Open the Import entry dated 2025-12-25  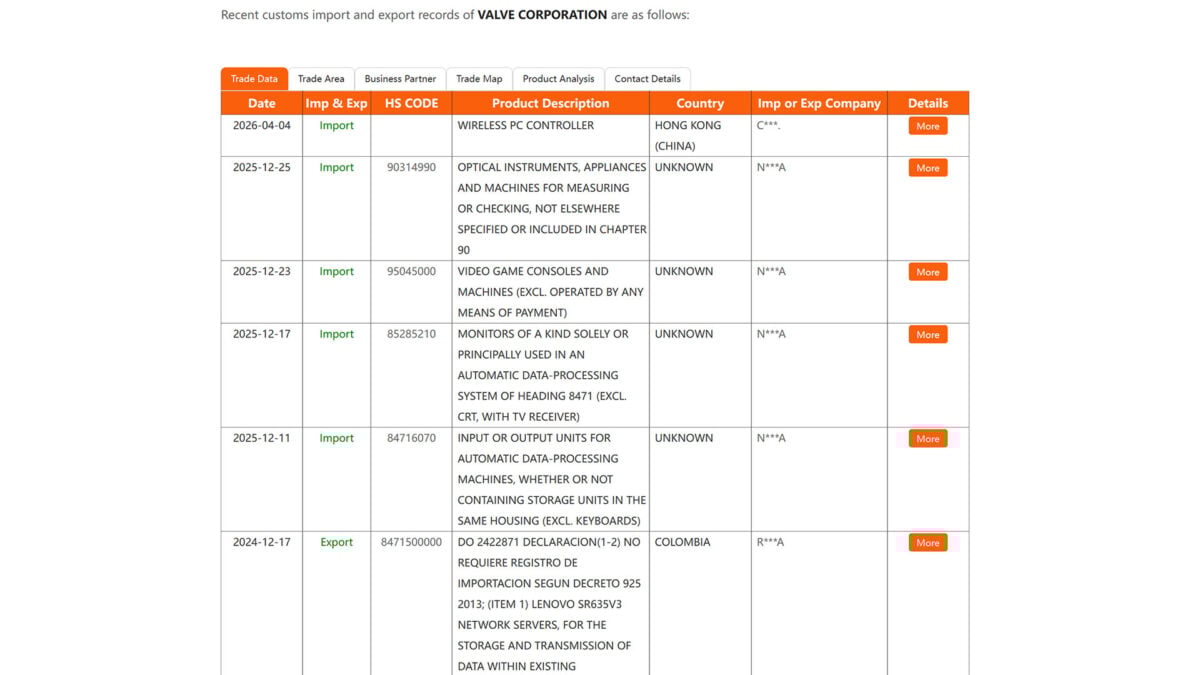[x=336, y=167]
